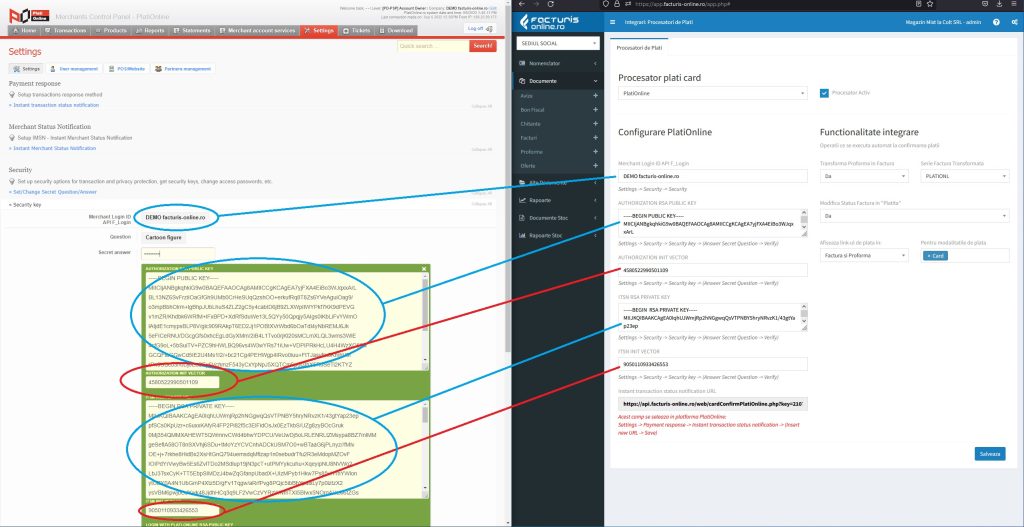Click the Log off button
This screenshot has width=1024, height=527.
(480, 28)
